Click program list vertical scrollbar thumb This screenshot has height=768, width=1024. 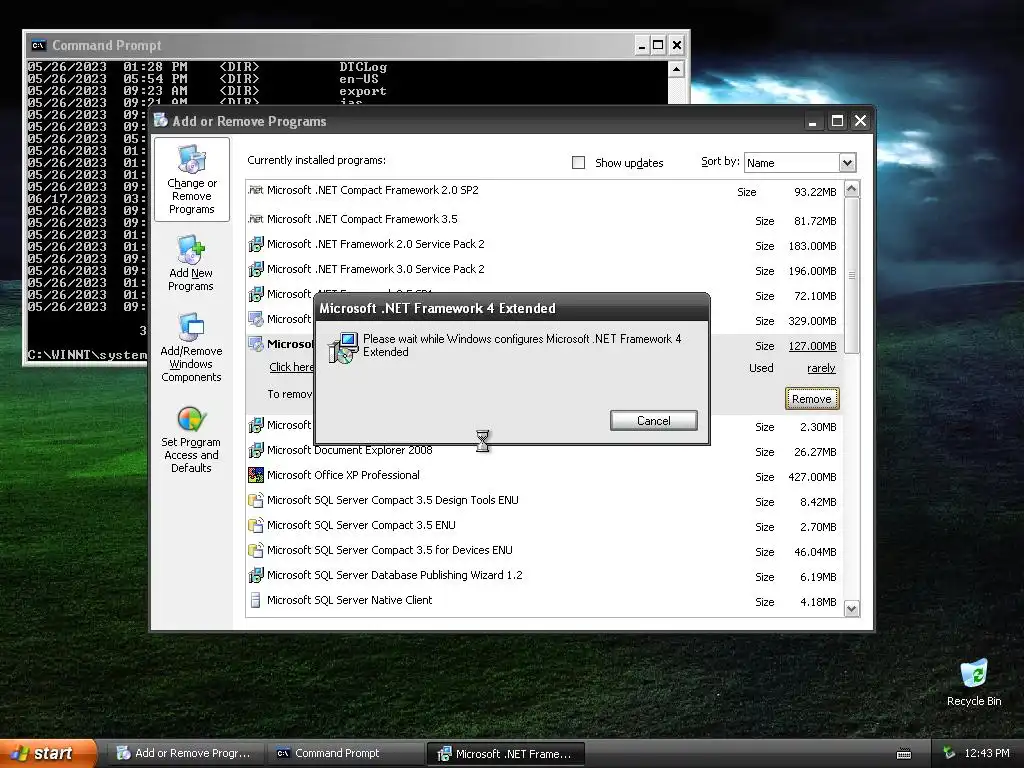tap(852, 276)
